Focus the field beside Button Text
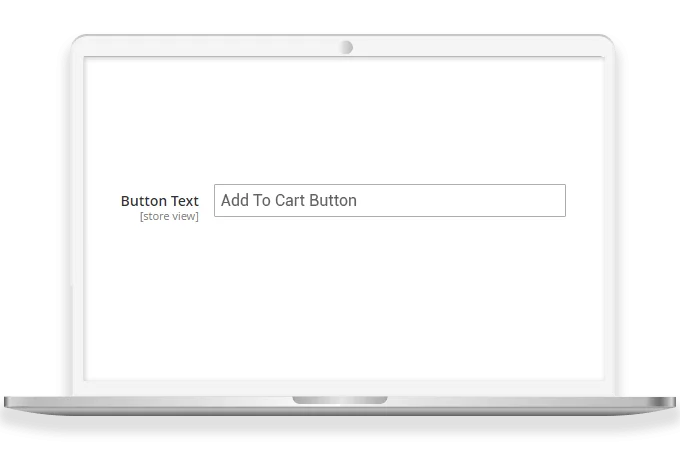This screenshot has height=450, width=680. click(389, 200)
